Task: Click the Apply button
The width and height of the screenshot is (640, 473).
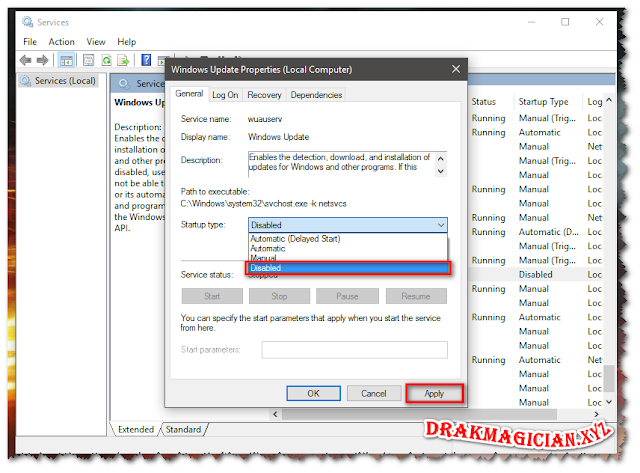Action: [434, 393]
